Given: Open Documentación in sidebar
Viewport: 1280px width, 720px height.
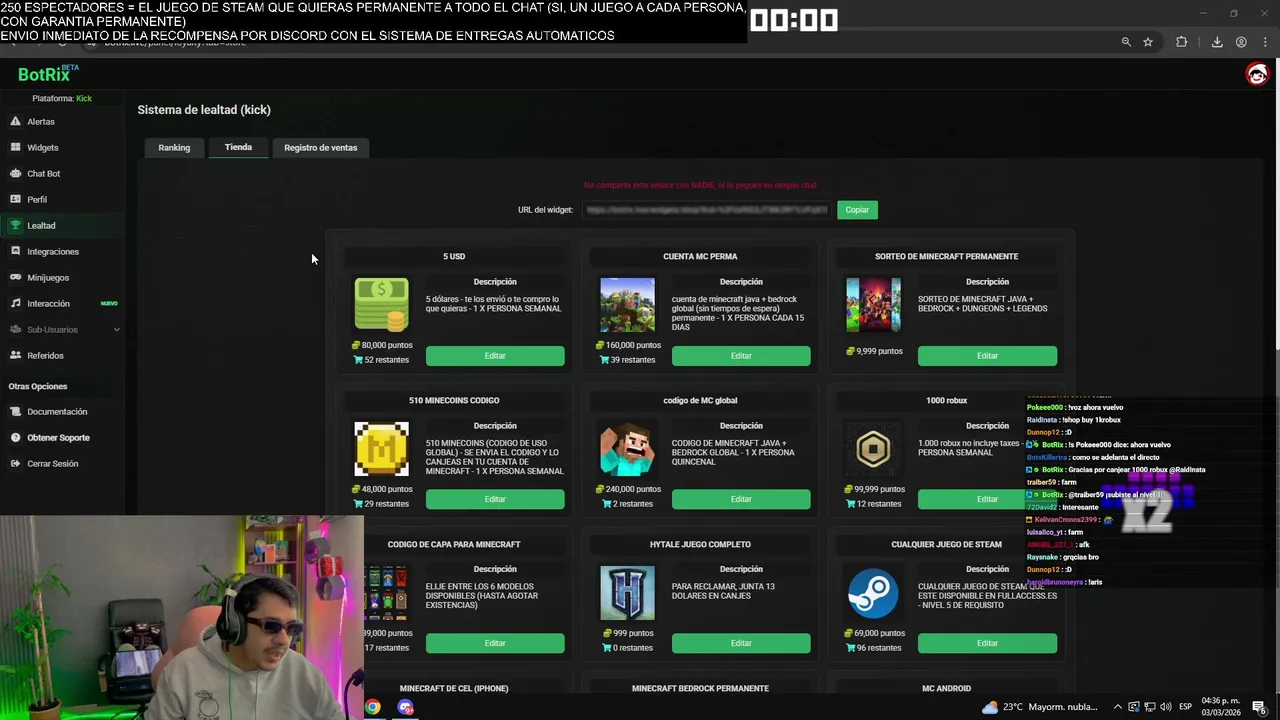Looking at the screenshot, I should (57, 411).
